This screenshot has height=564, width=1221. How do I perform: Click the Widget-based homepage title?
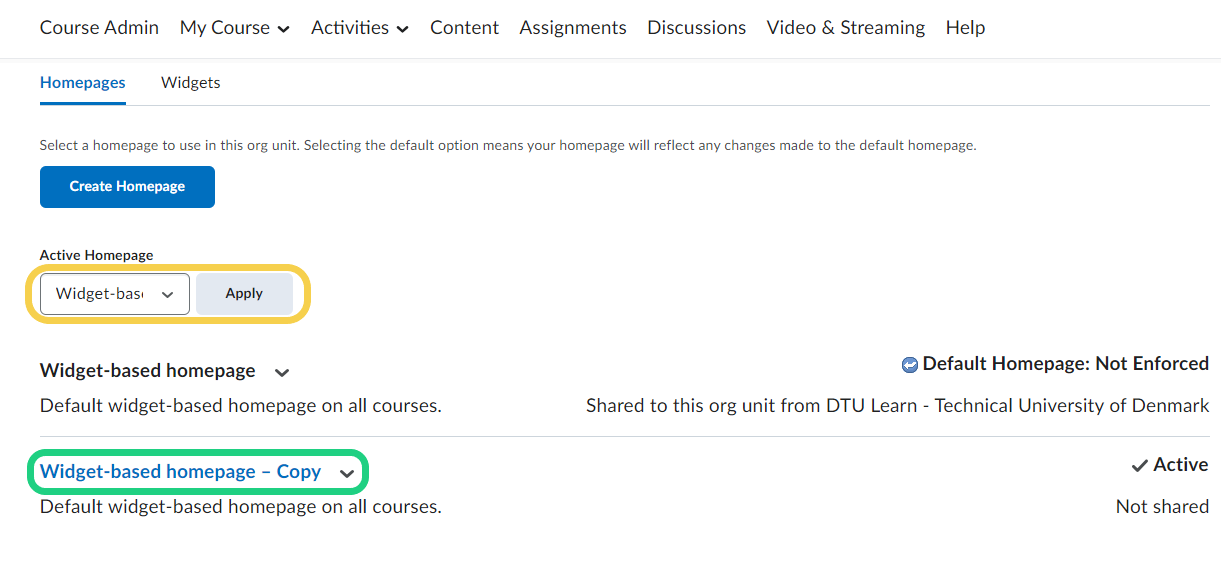pos(148,371)
